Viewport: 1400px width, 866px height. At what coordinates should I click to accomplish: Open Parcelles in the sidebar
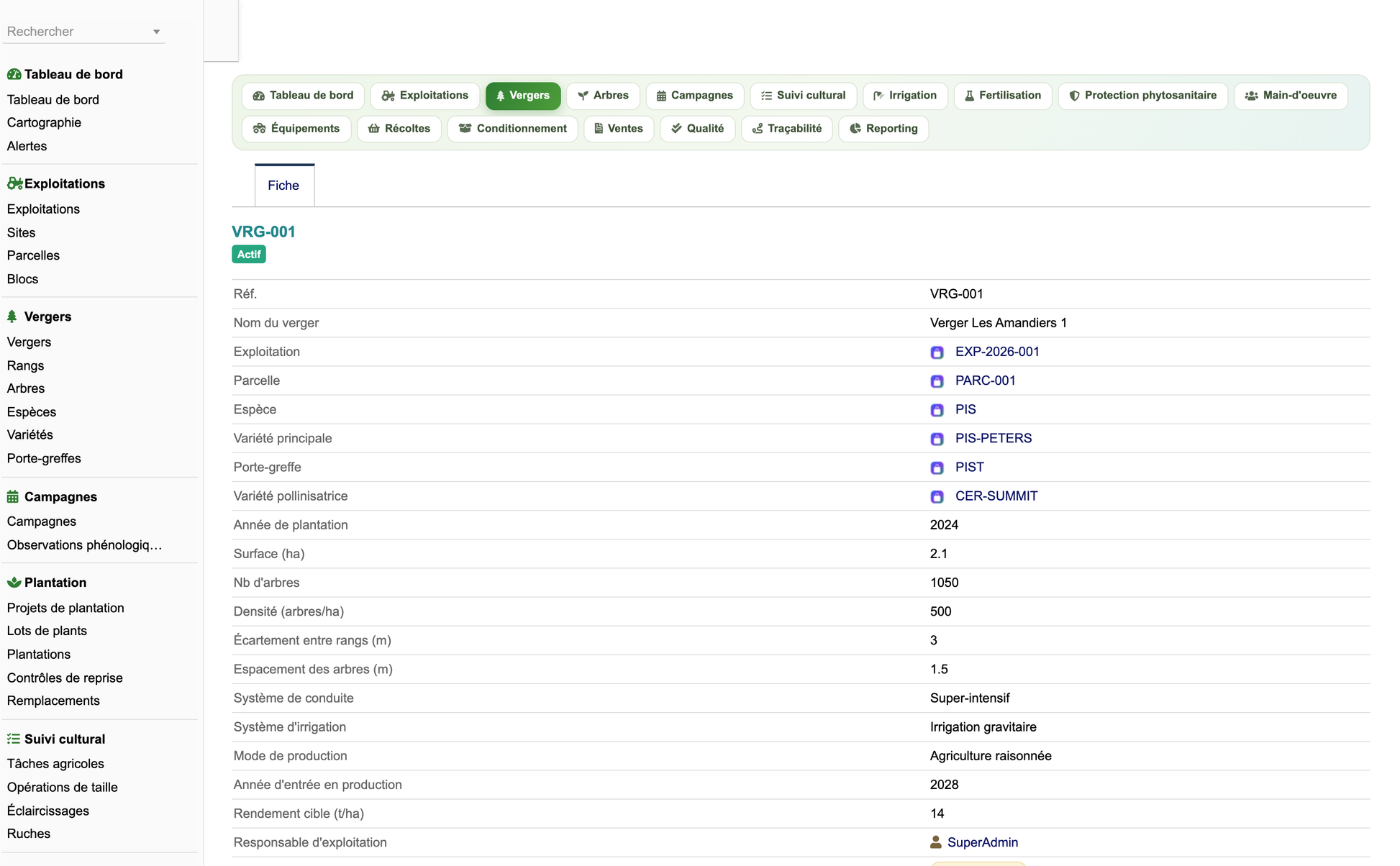33,255
